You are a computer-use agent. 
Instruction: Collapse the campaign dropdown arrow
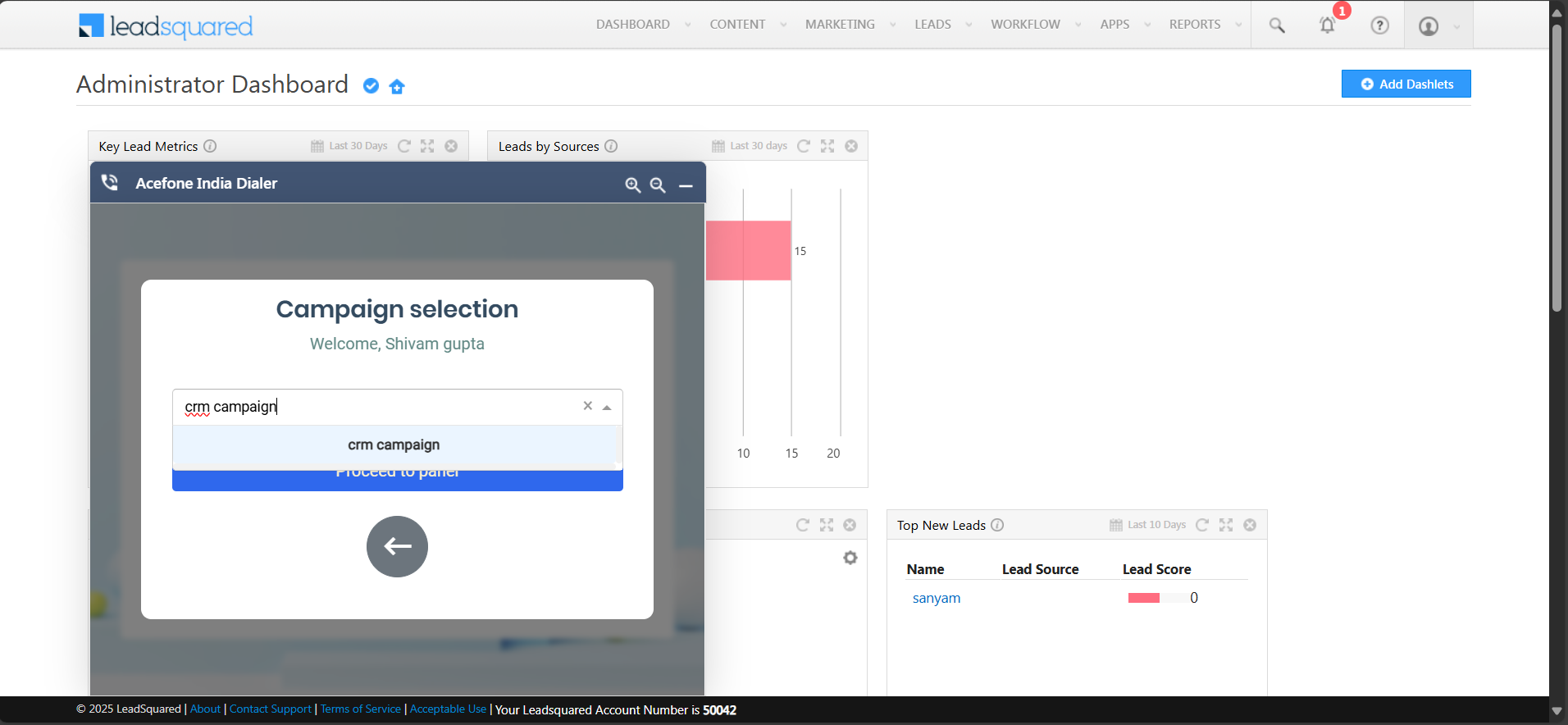tap(607, 407)
